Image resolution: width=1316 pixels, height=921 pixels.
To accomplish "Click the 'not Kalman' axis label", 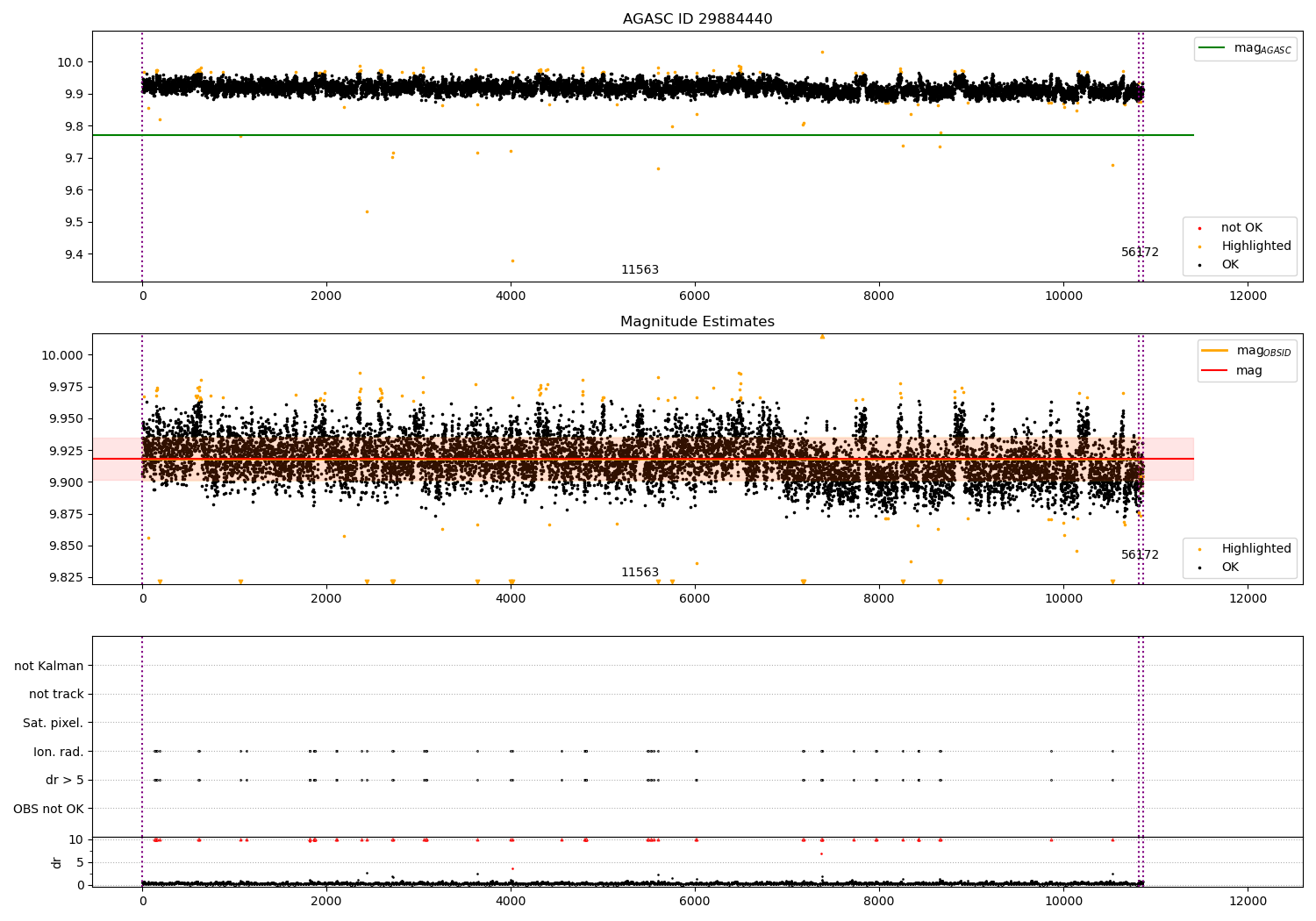I will click(x=49, y=667).
